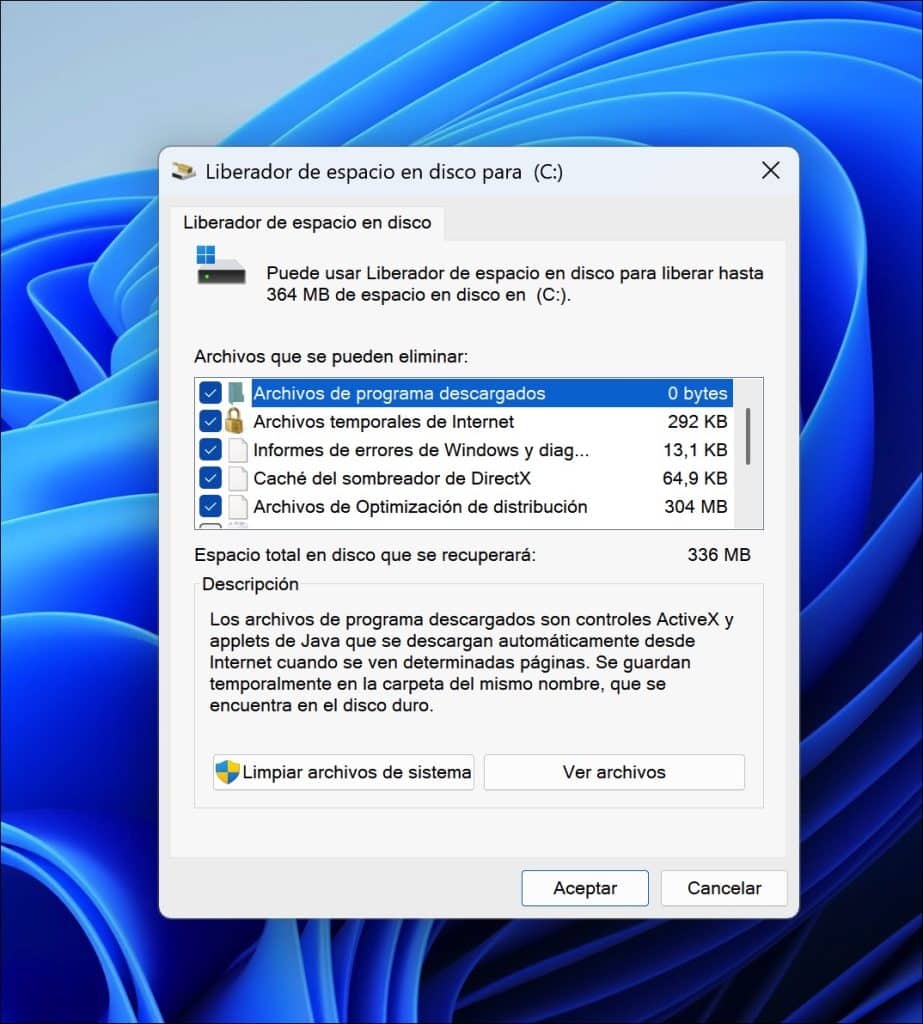
Task: Open Ver archivos button
Action: tap(614, 773)
